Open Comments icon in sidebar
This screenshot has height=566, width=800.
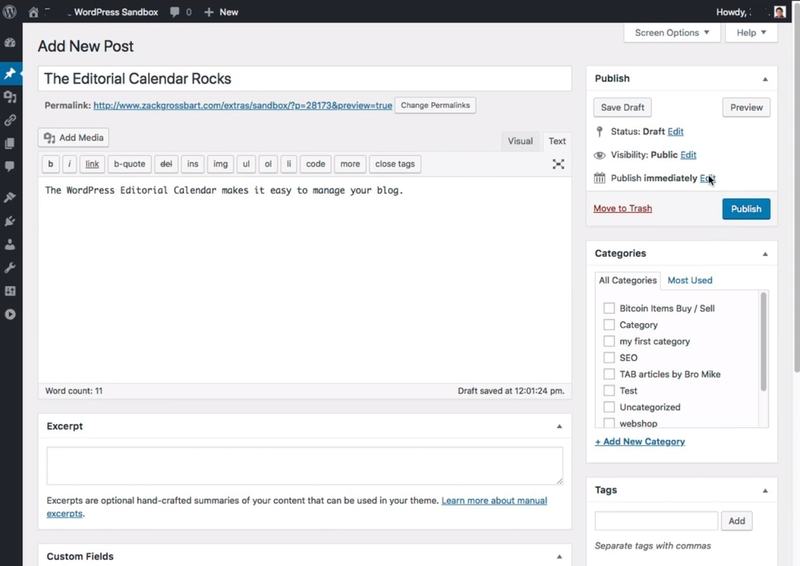[10, 166]
